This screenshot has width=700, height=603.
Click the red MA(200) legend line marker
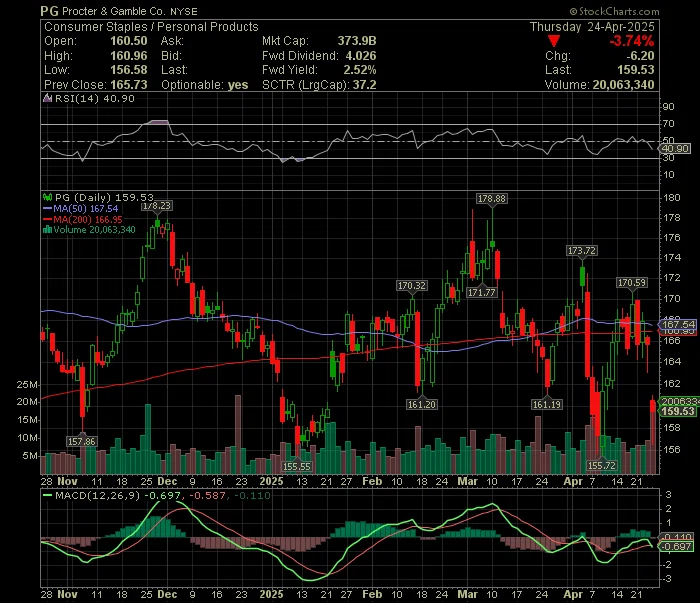[47, 220]
